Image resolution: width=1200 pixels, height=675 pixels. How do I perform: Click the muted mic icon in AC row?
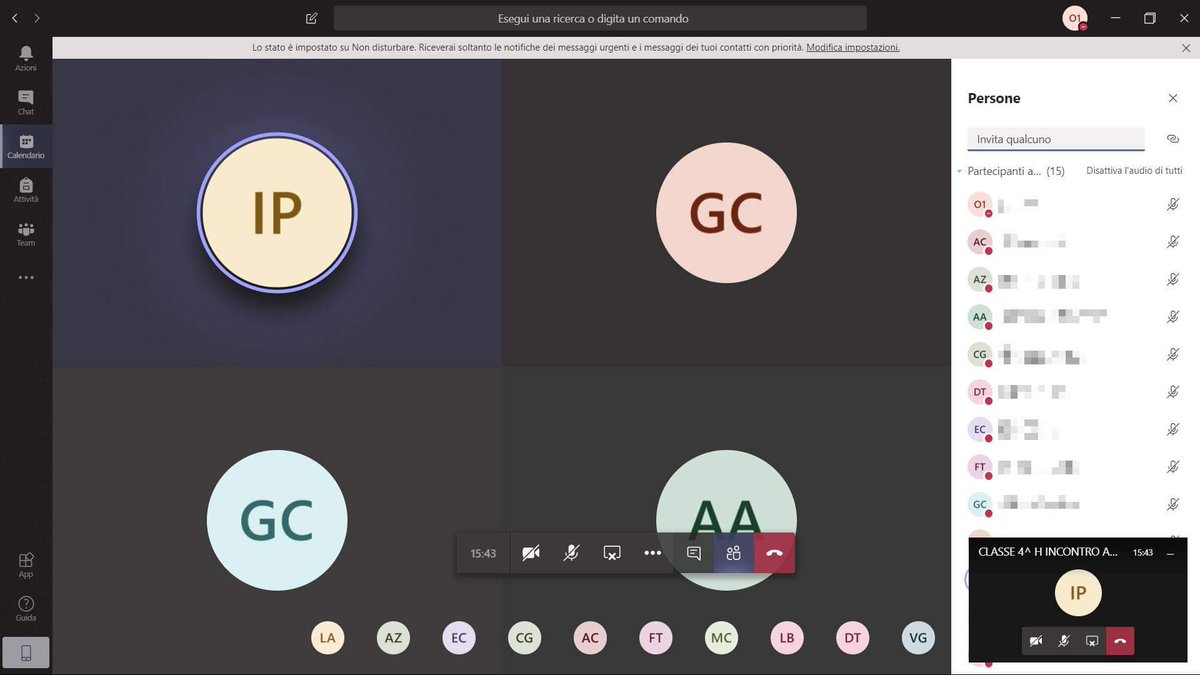[1173, 242]
